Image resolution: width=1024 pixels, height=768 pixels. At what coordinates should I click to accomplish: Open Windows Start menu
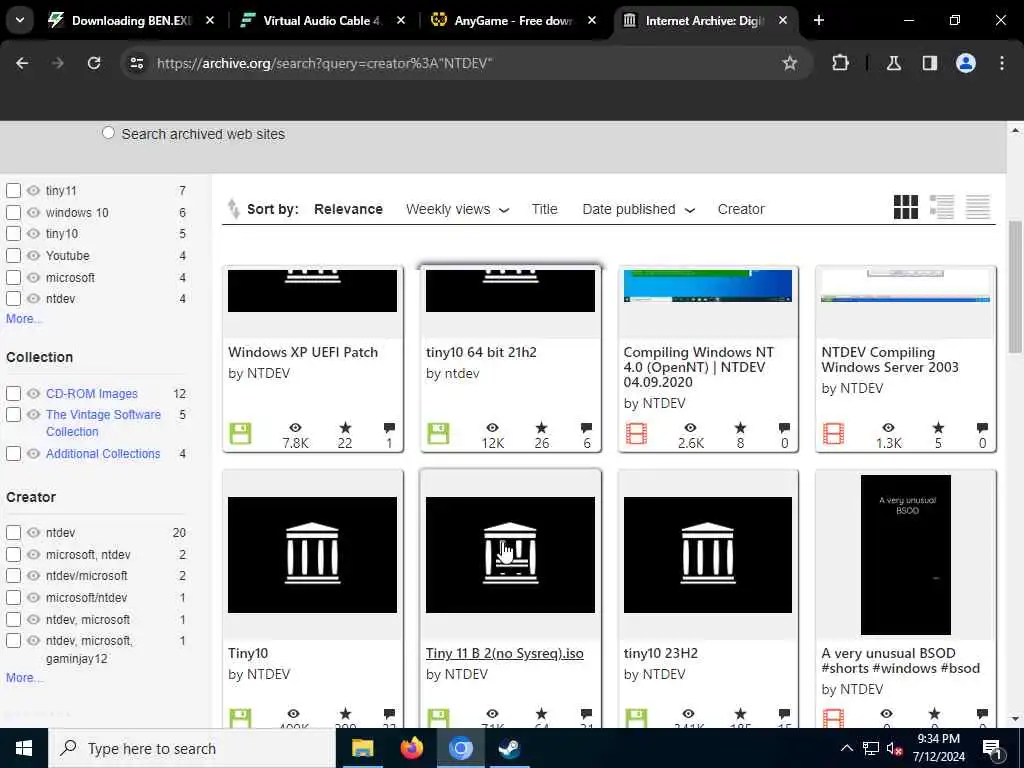[24, 748]
